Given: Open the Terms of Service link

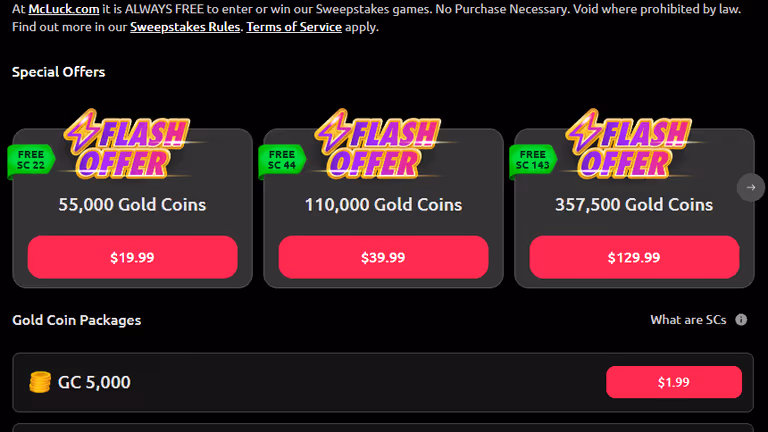Looking at the screenshot, I should pyautogui.click(x=294, y=27).
